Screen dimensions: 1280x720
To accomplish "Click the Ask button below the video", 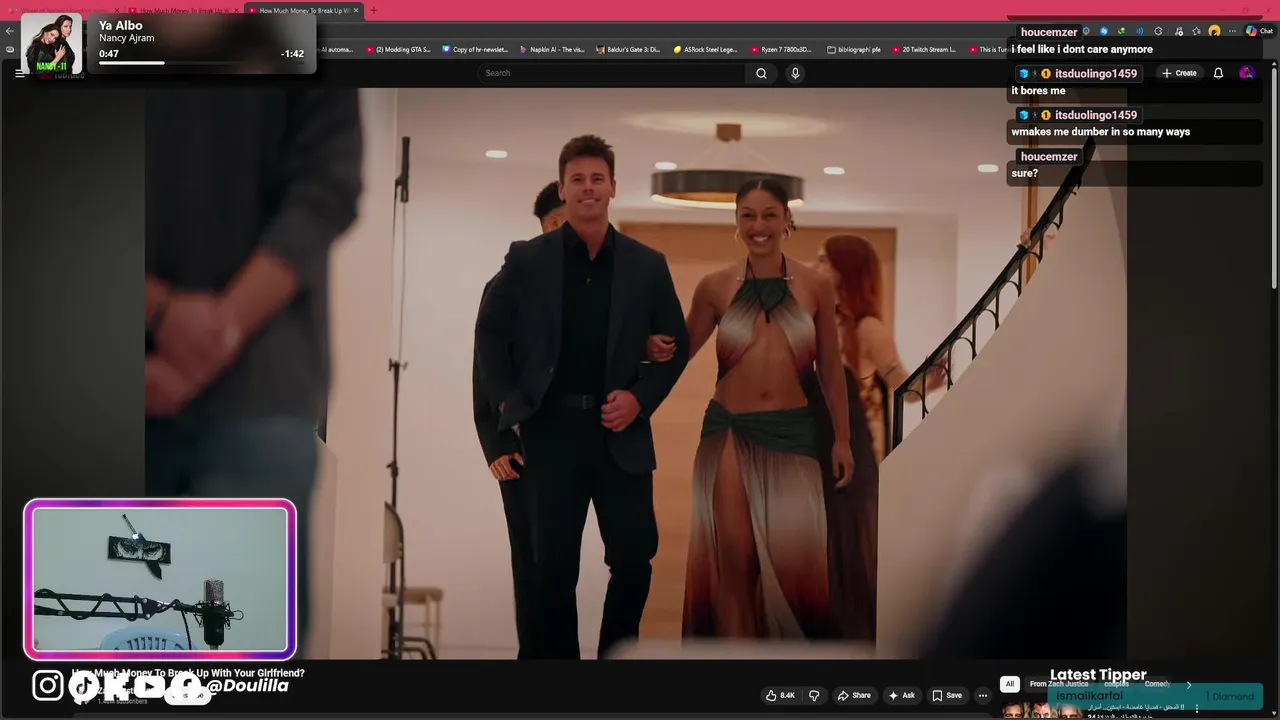I will point(901,695).
